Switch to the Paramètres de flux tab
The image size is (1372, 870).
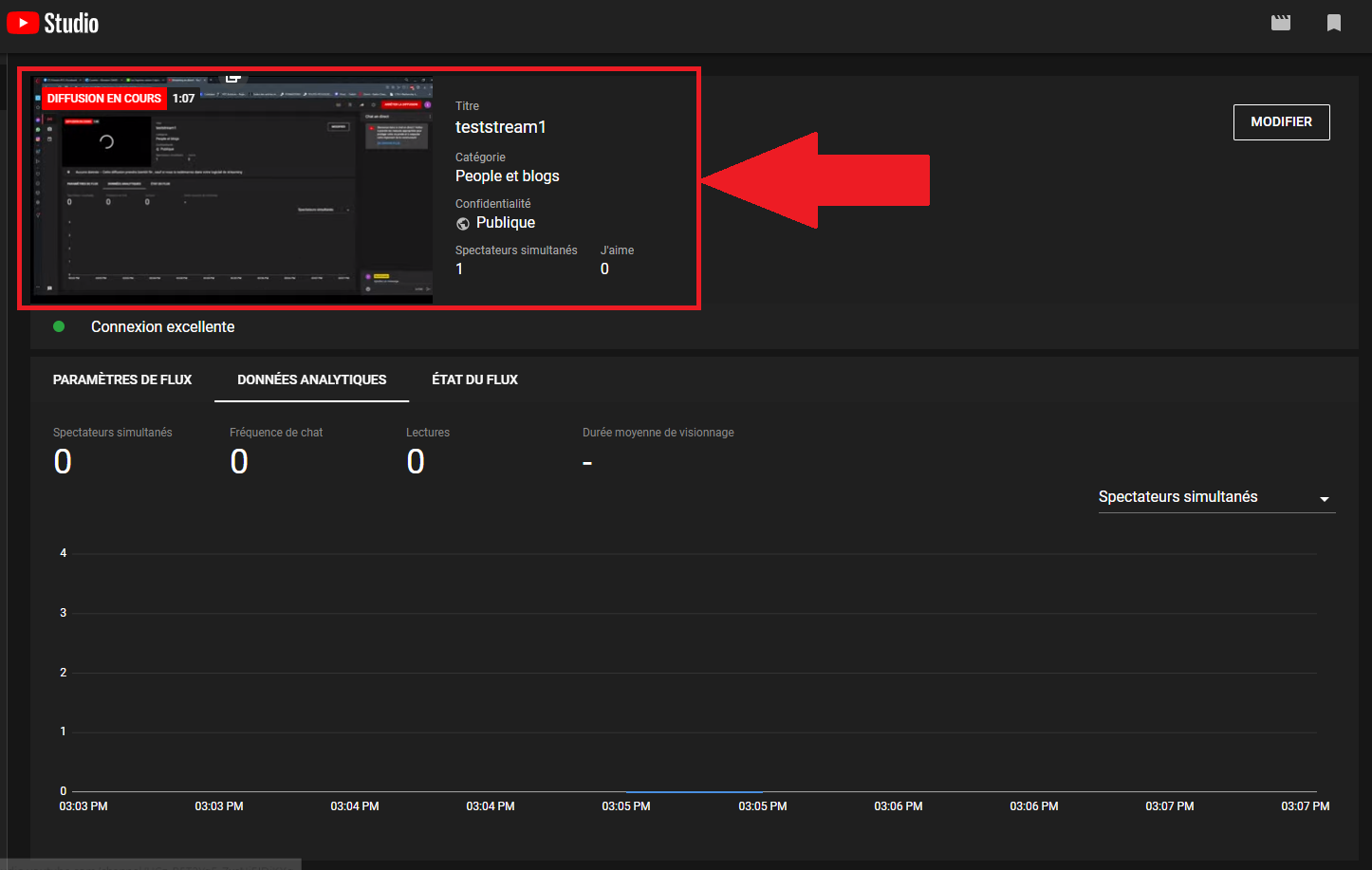[122, 379]
